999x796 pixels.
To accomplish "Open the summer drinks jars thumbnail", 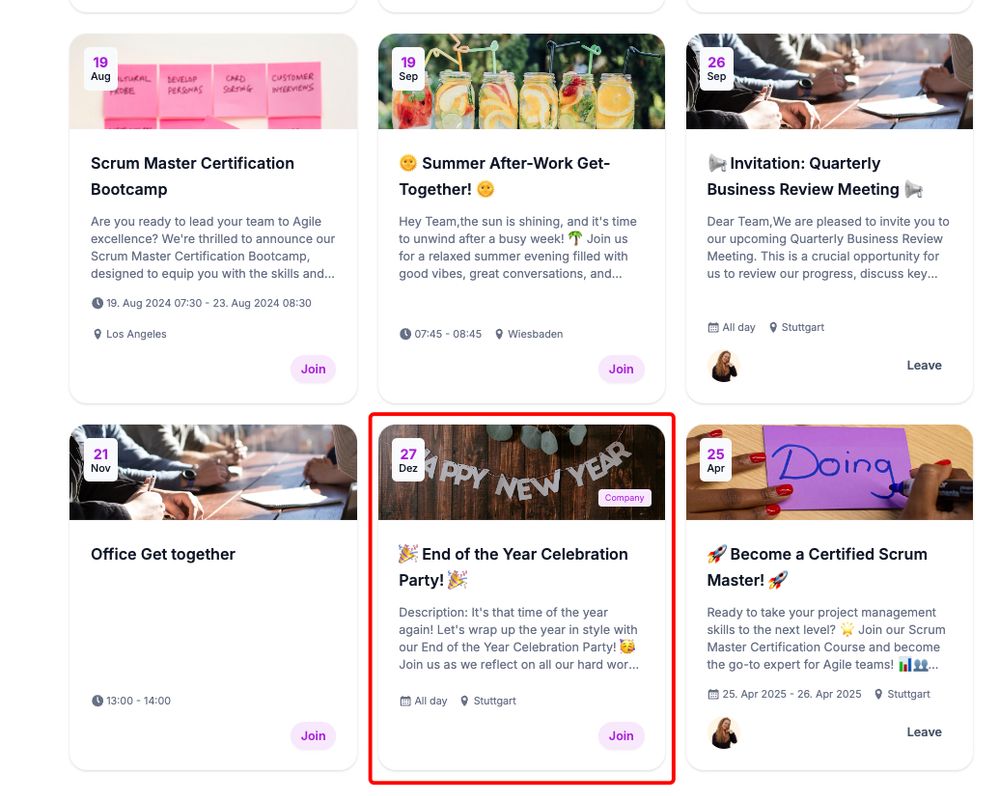I will [521, 82].
